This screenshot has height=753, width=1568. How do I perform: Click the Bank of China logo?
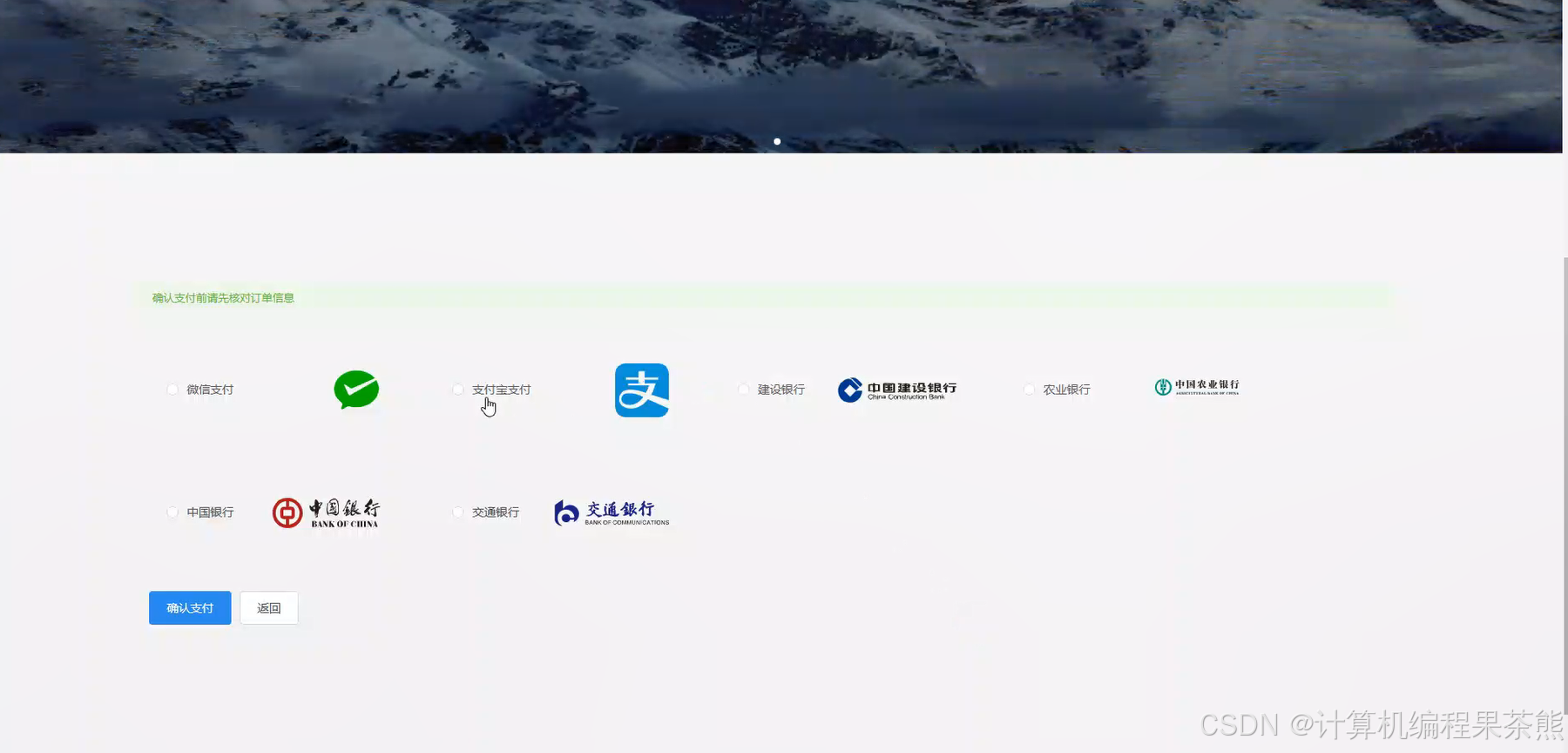(326, 513)
